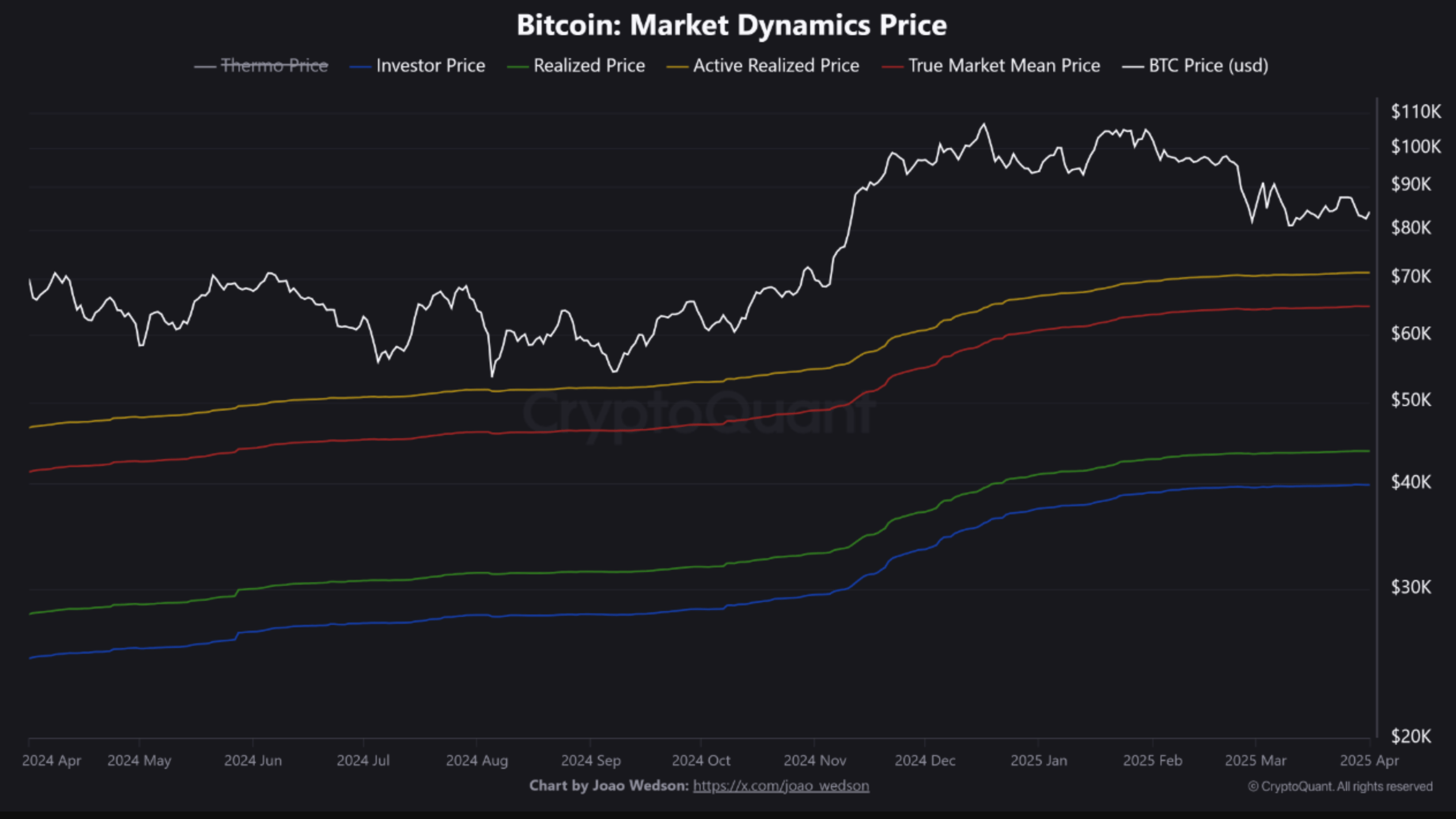1456x819 pixels.
Task: Click the $100K y-axis label
Action: [x=1416, y=146]
